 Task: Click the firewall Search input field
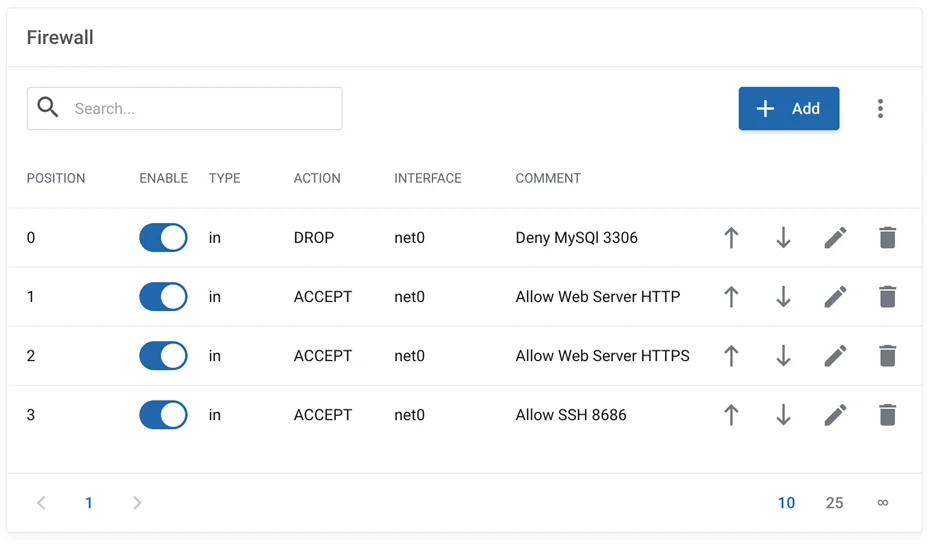pyautogui.click(x=200, y=109)
